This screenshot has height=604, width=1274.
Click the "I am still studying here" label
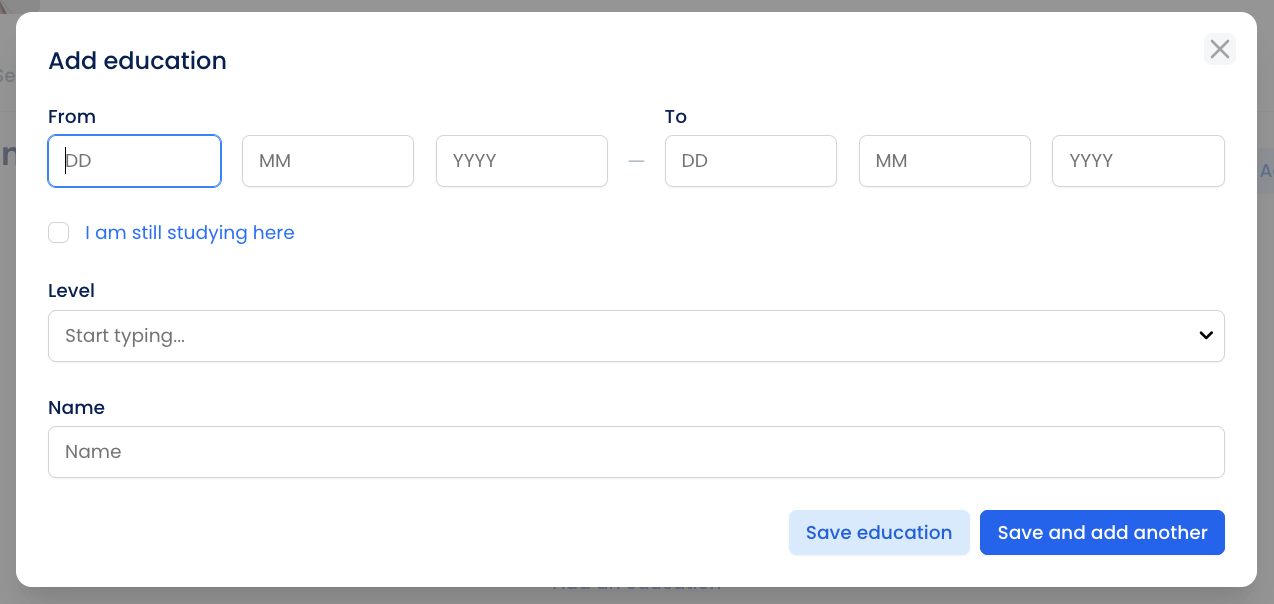189,233
